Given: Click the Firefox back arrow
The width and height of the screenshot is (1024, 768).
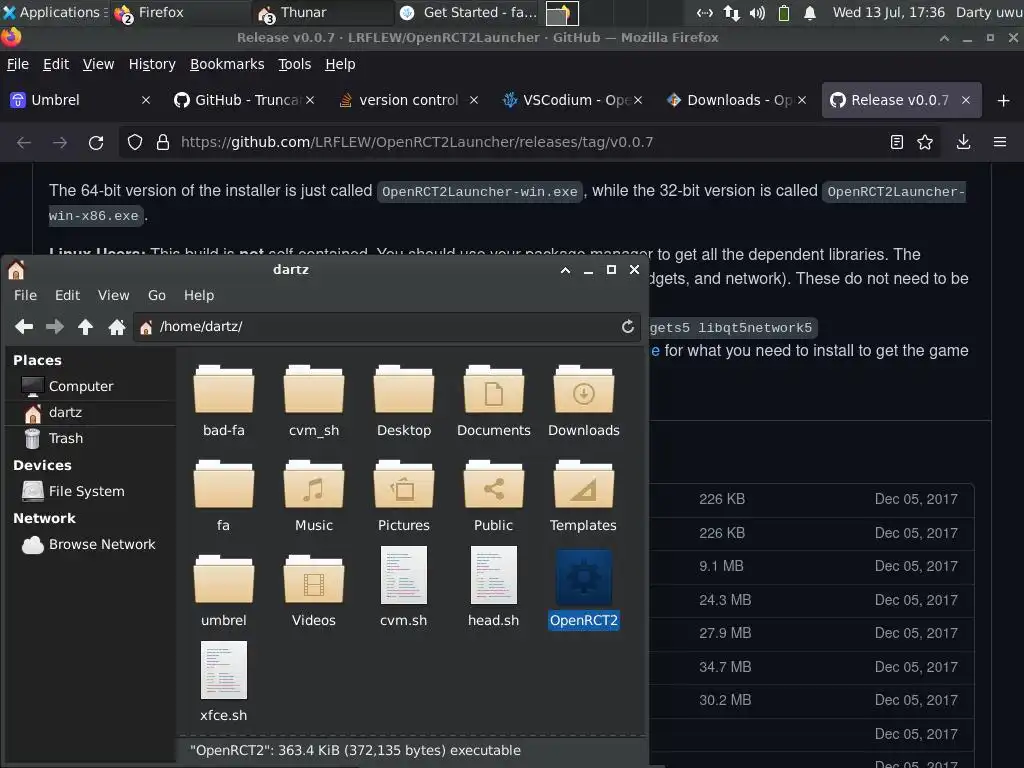Looking at the screenshot, I should point(24,142).
